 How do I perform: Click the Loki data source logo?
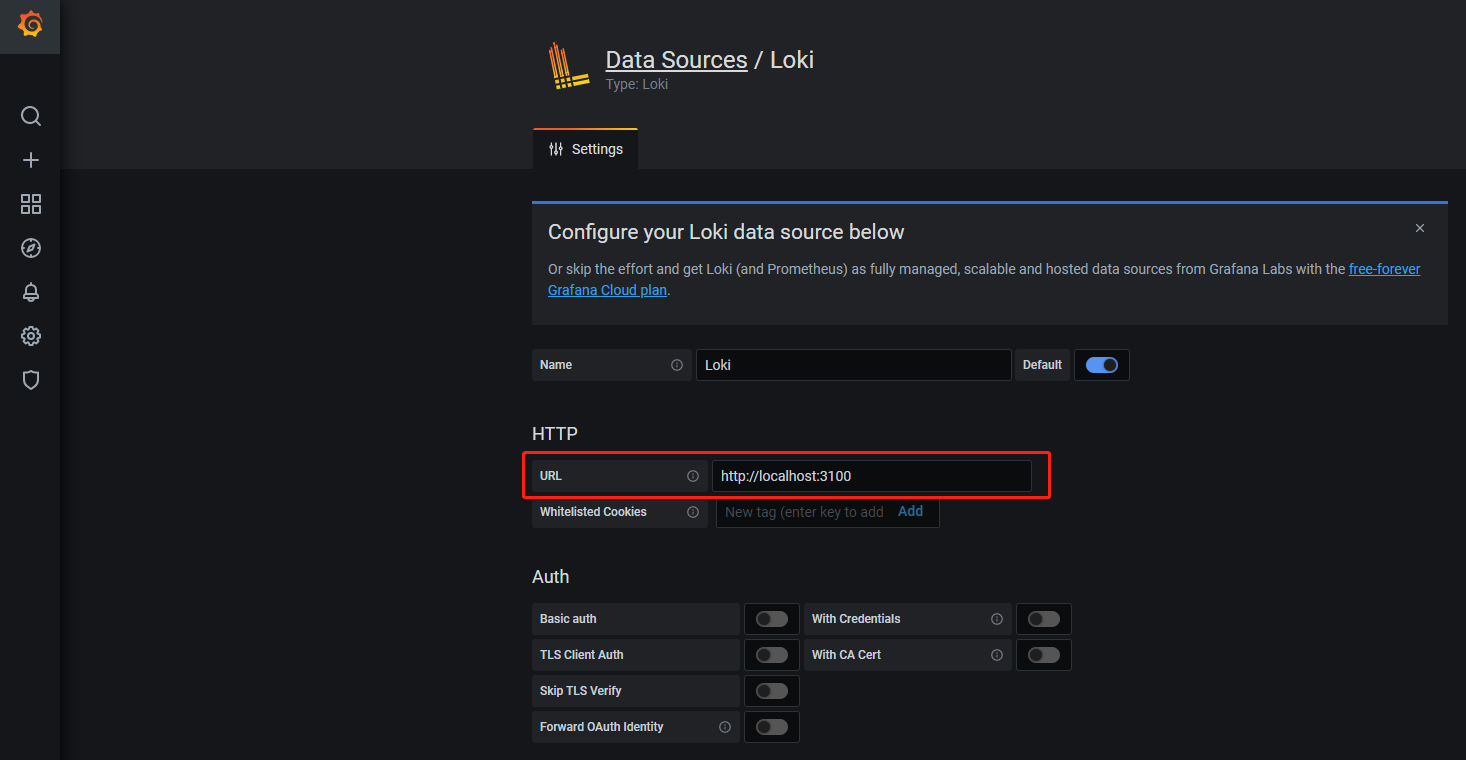click(569, 67)
